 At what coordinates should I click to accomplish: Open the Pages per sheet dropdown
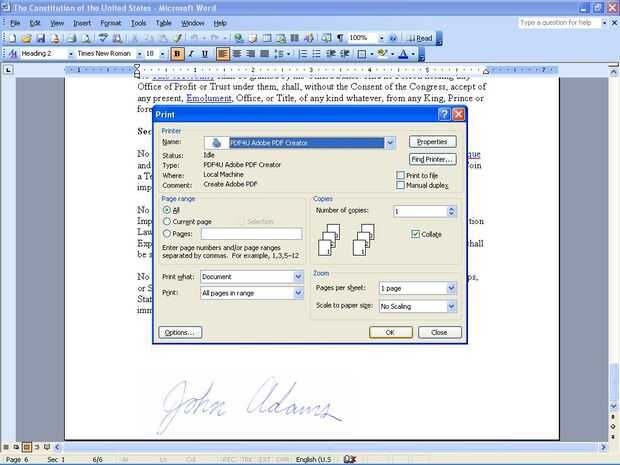point(451,288)
